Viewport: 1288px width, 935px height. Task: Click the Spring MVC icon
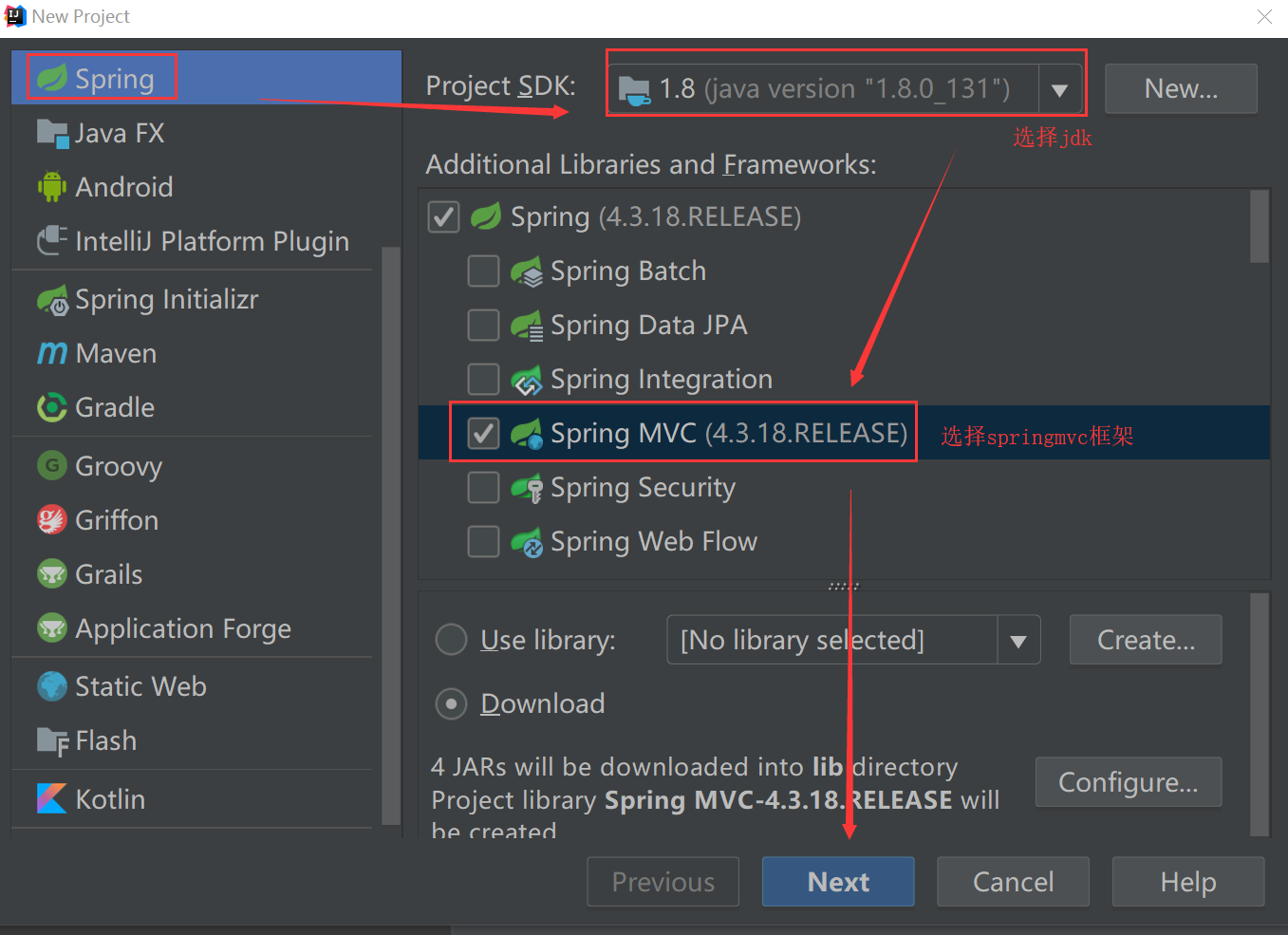click(x=527, y=434)
